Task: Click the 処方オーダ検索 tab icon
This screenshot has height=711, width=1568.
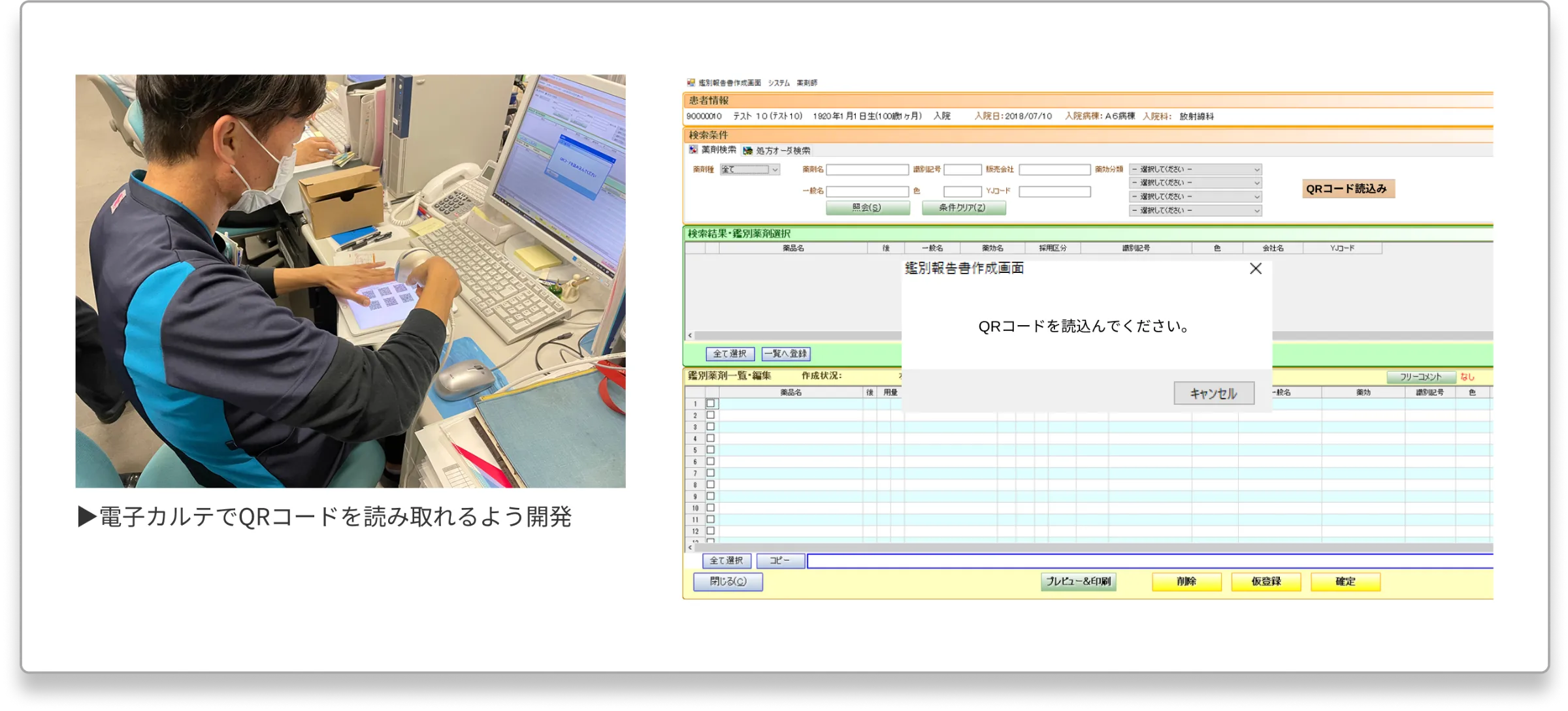Action: pos(748,151)
